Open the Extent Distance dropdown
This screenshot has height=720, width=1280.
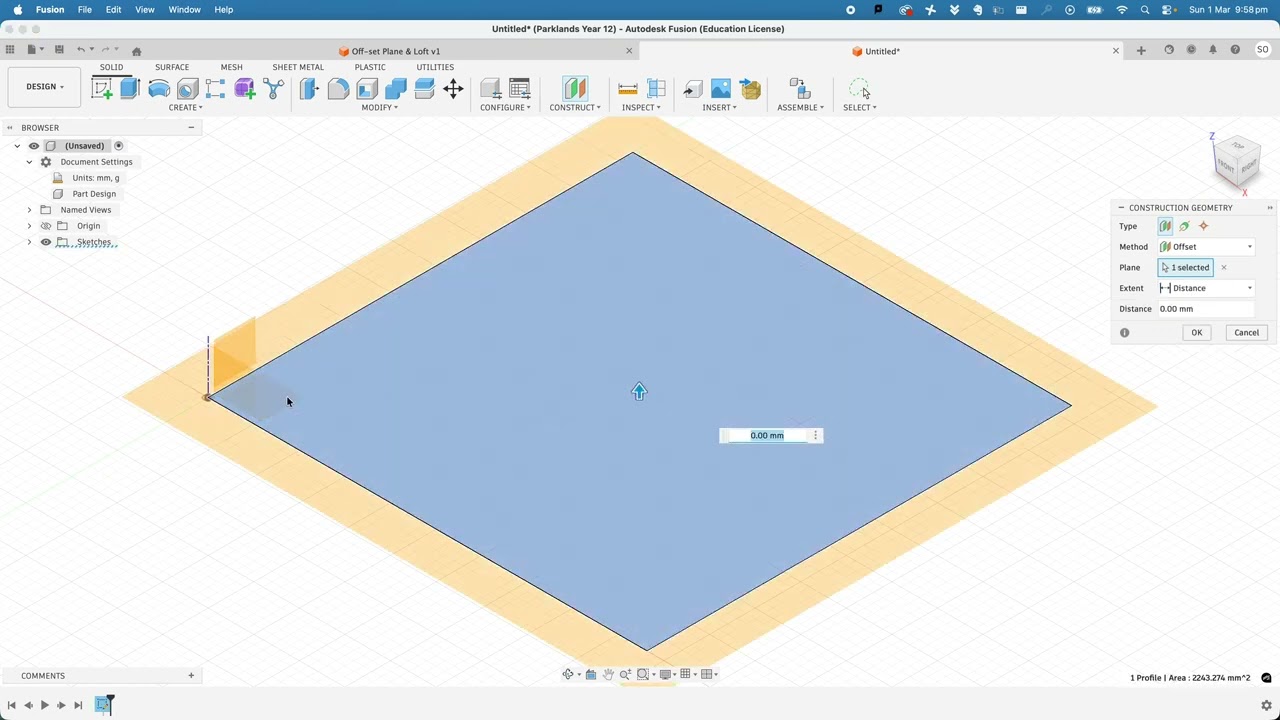(x=1206, y=288)
